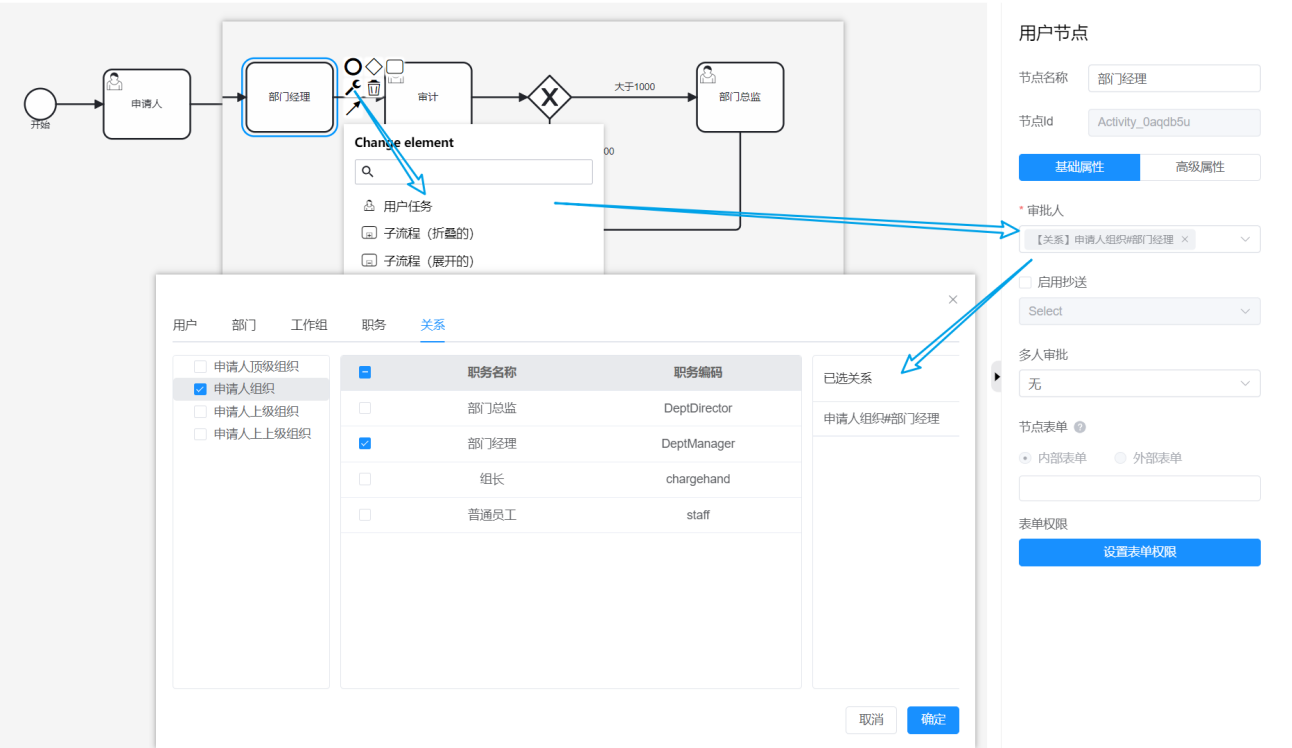Collapse the right panel with the arrow handle
Image resolution: width=1292 pixels, height=748 pixels.
(996, 377)
